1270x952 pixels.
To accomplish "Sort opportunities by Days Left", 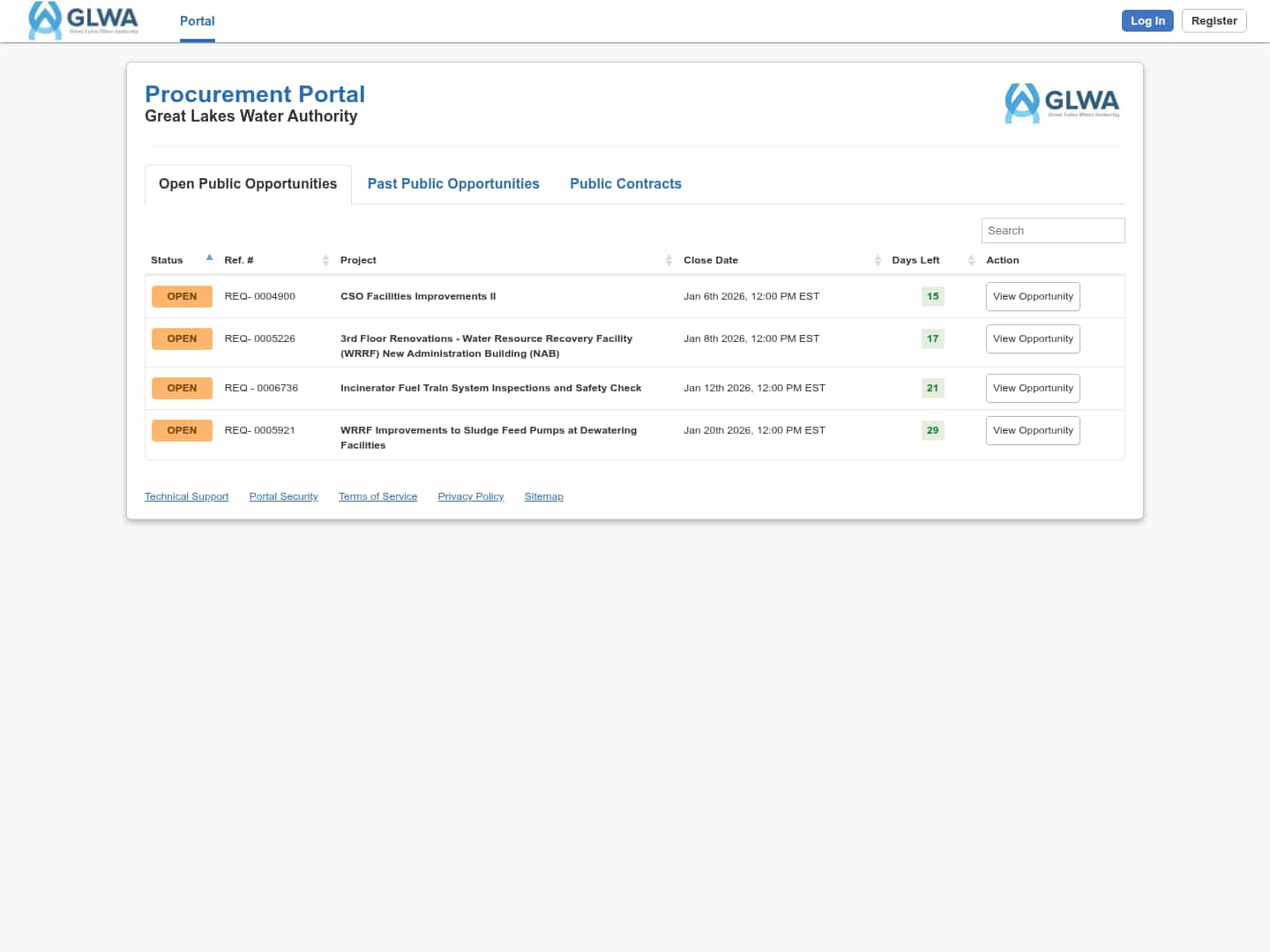I will pyautogui.click(x=970, y=260).
